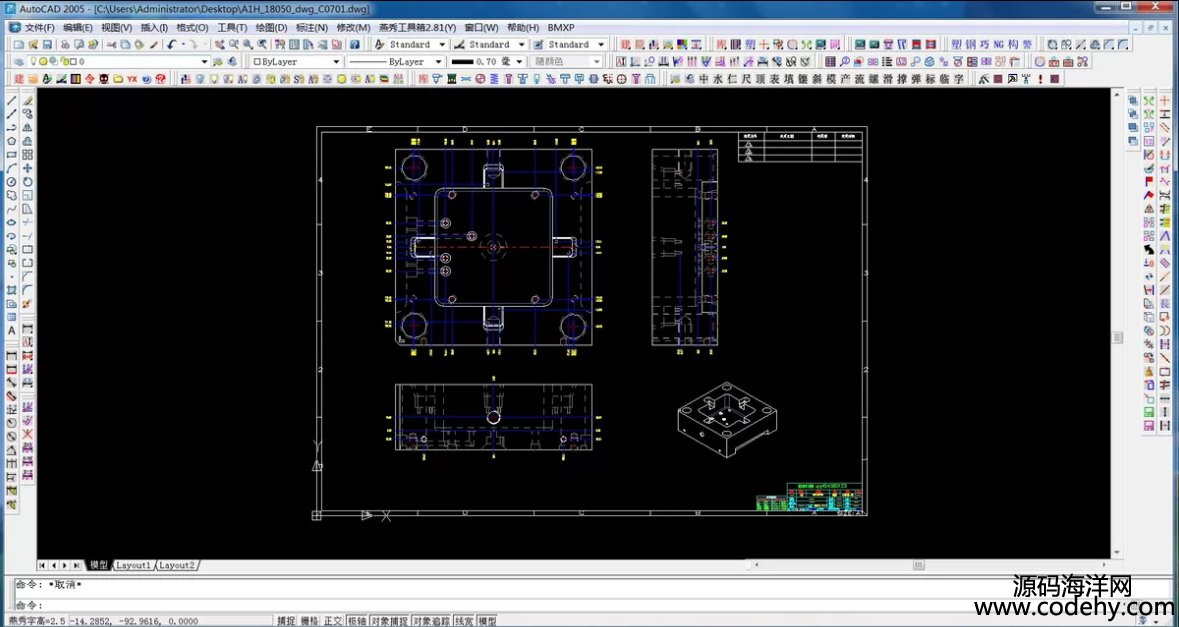The image size is (1179, 627).
Task: Click the Plot/Print icon
Action: pos(66,45)
